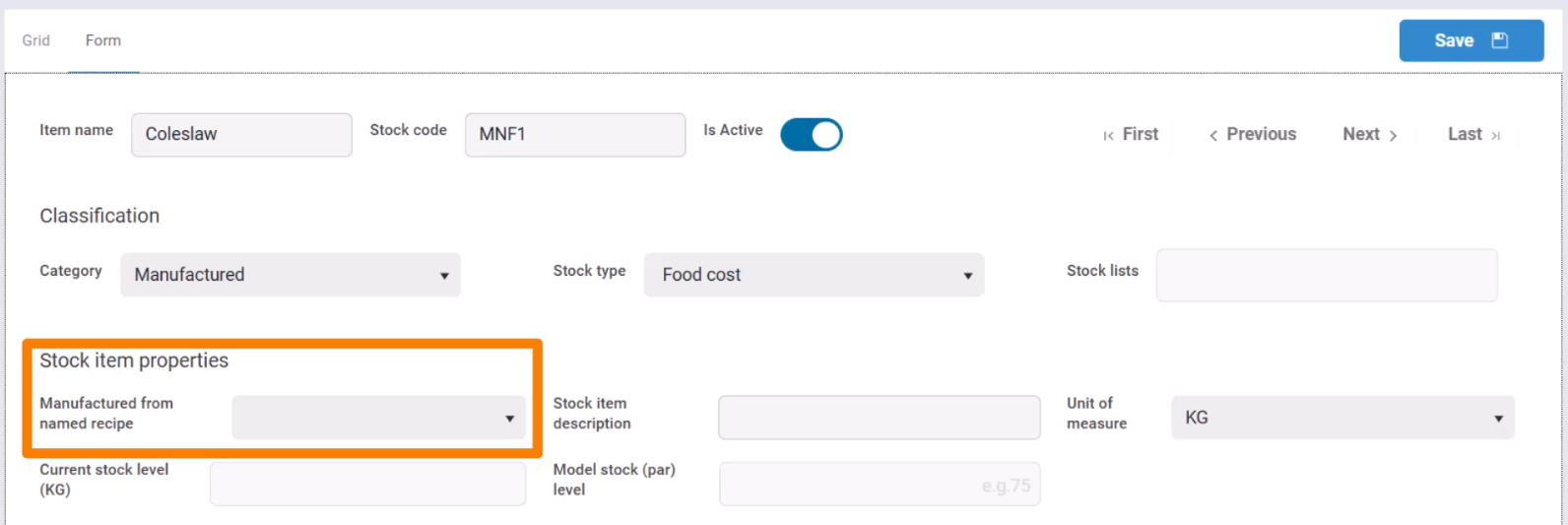Click the Save button
The height and width of the screenshot is (525, 1568).
coord(1470,40)
